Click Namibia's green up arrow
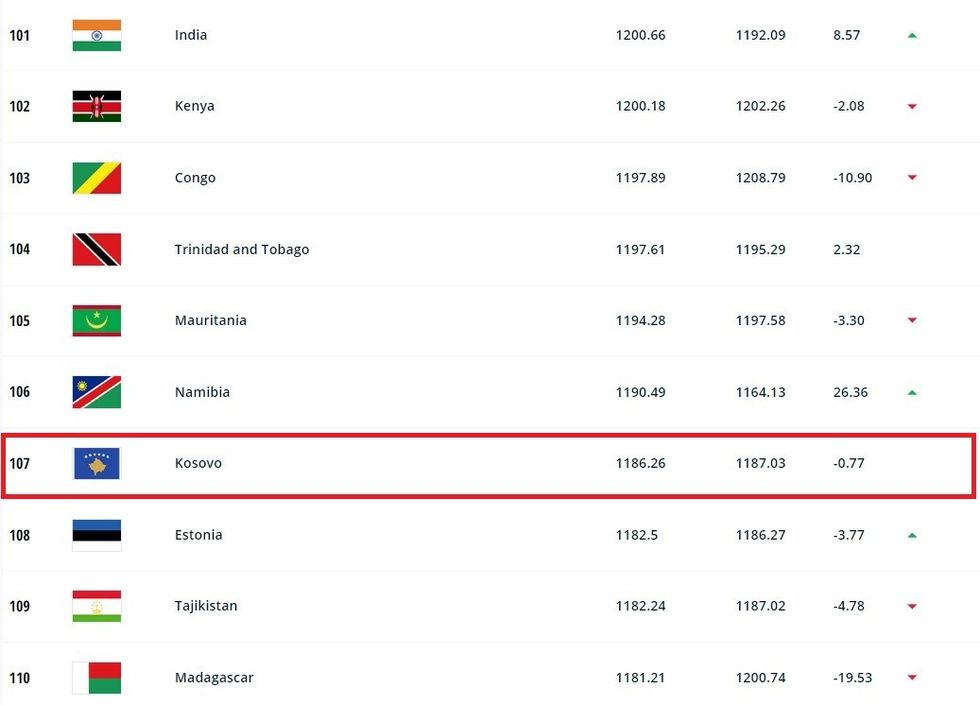This screenshot has width=980, height=705. point(912,393)
